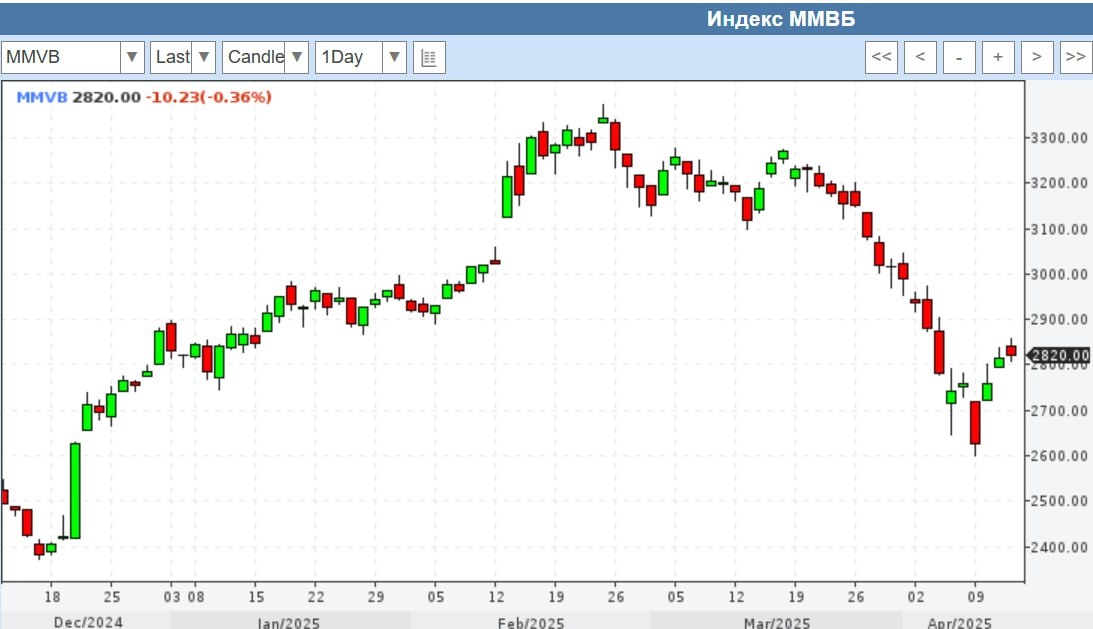Click the 25 date label in December
1093x629 pixels.
pos(112,597)
